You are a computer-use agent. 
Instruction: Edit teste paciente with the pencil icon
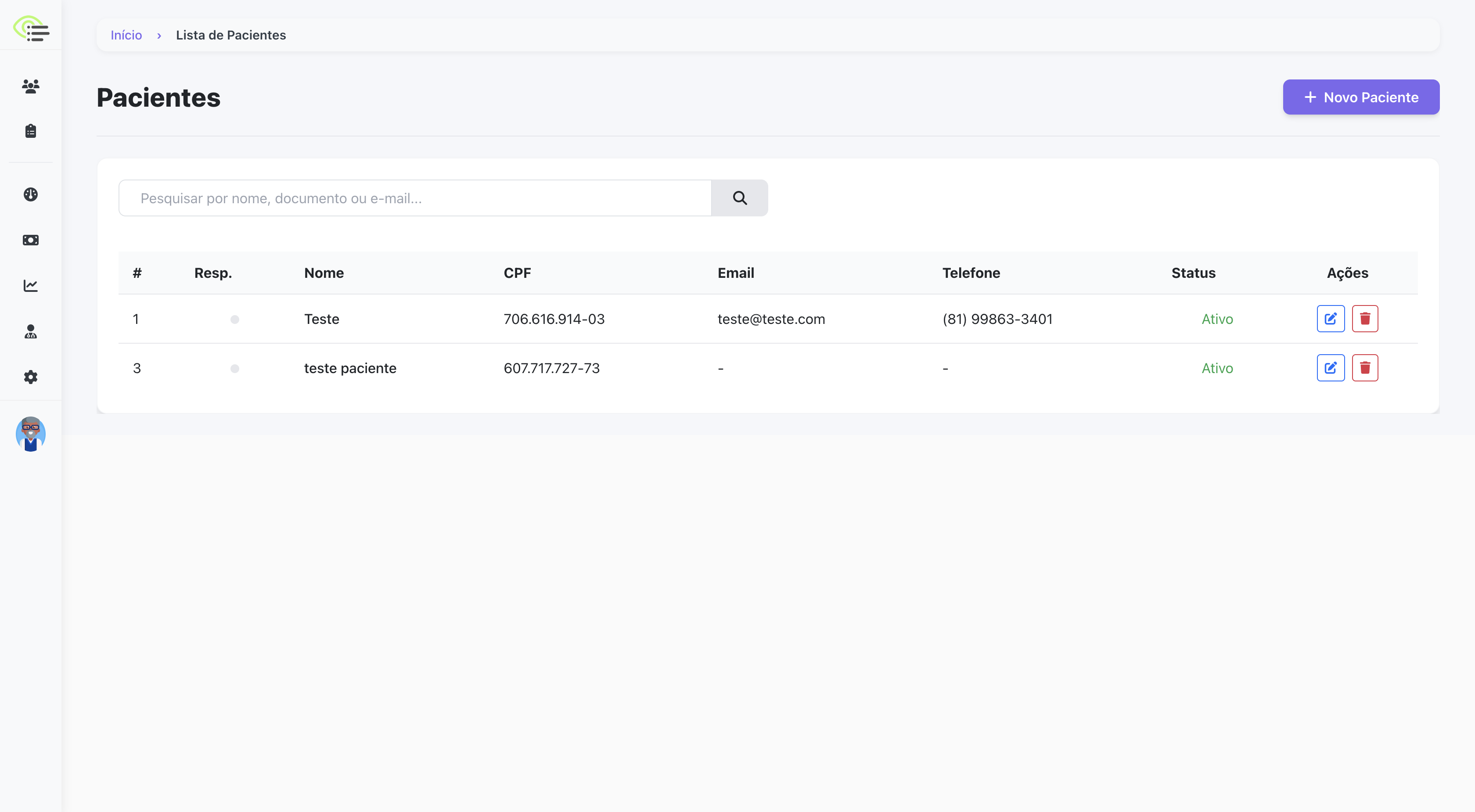coord(1330,368)
